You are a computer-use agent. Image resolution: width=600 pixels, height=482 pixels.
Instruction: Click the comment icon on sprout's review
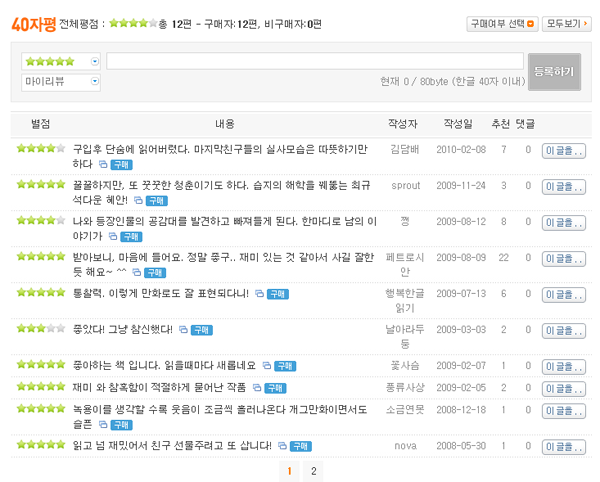(x=139, y=200)
